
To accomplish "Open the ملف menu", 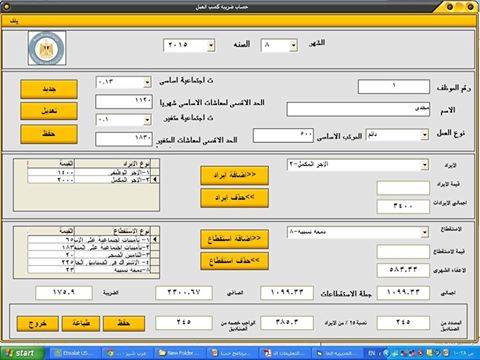I will 14,21.
